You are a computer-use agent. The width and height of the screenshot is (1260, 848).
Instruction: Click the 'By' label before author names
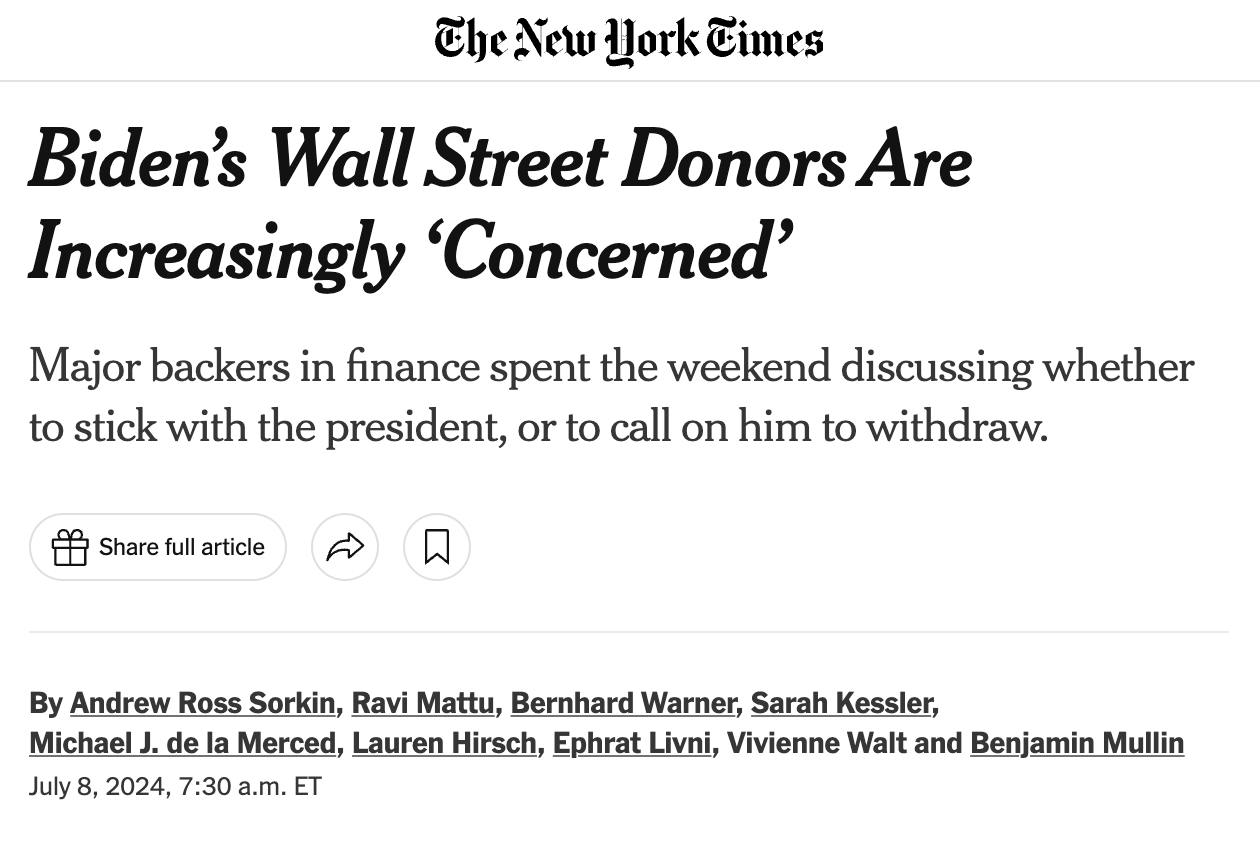pos(46,703)
